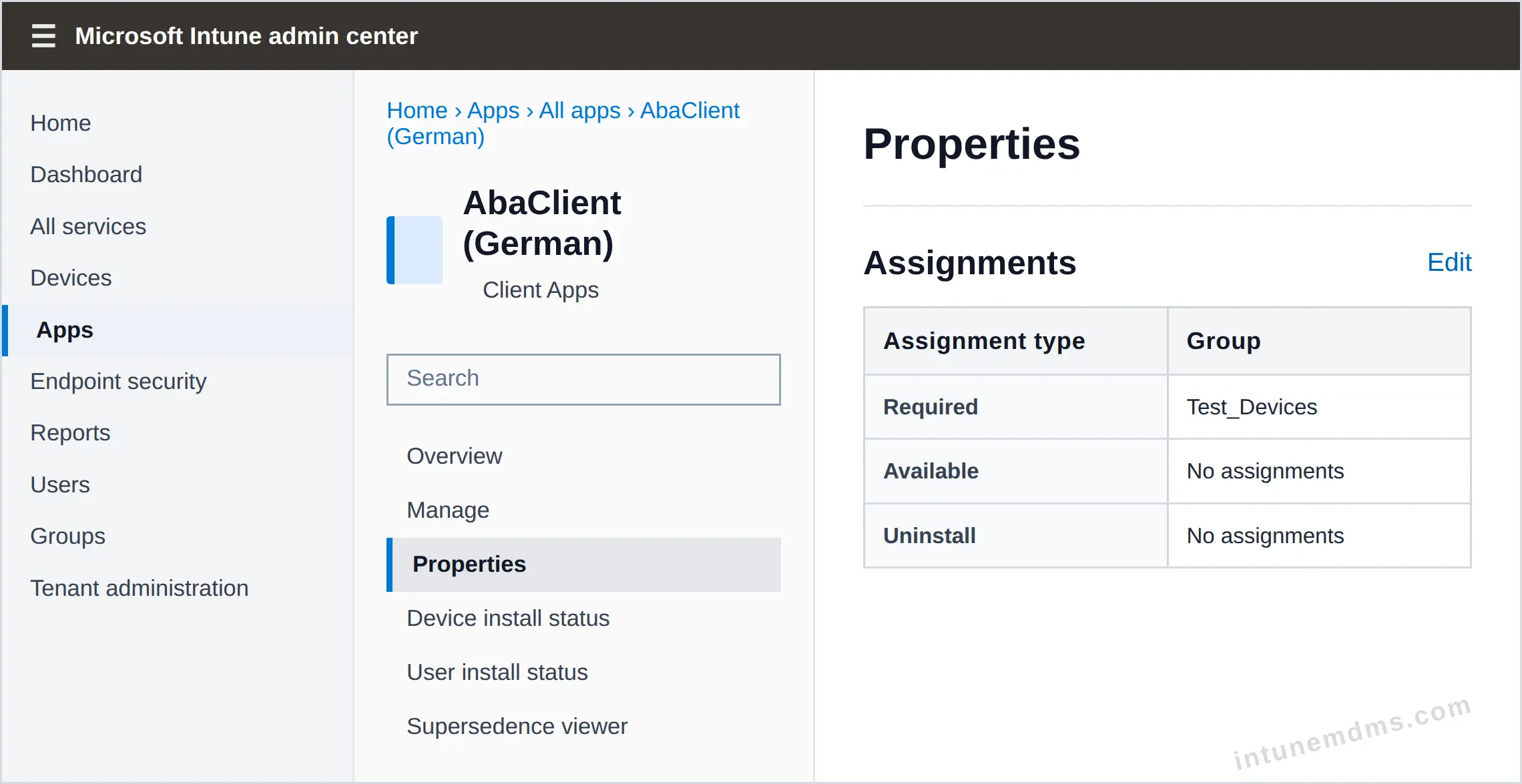
Task: Click the Client Apps subtitle
Action: (541, 290)
